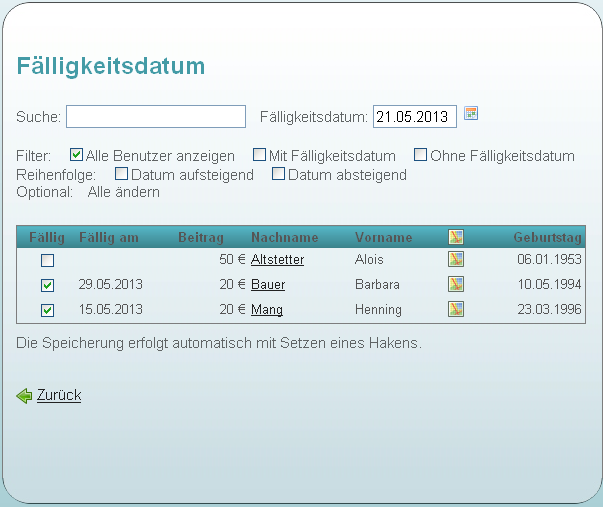Enable the Mit Fälligkeitsdatum filter
This screenshot has width=603, height=507.
[259, 155]
